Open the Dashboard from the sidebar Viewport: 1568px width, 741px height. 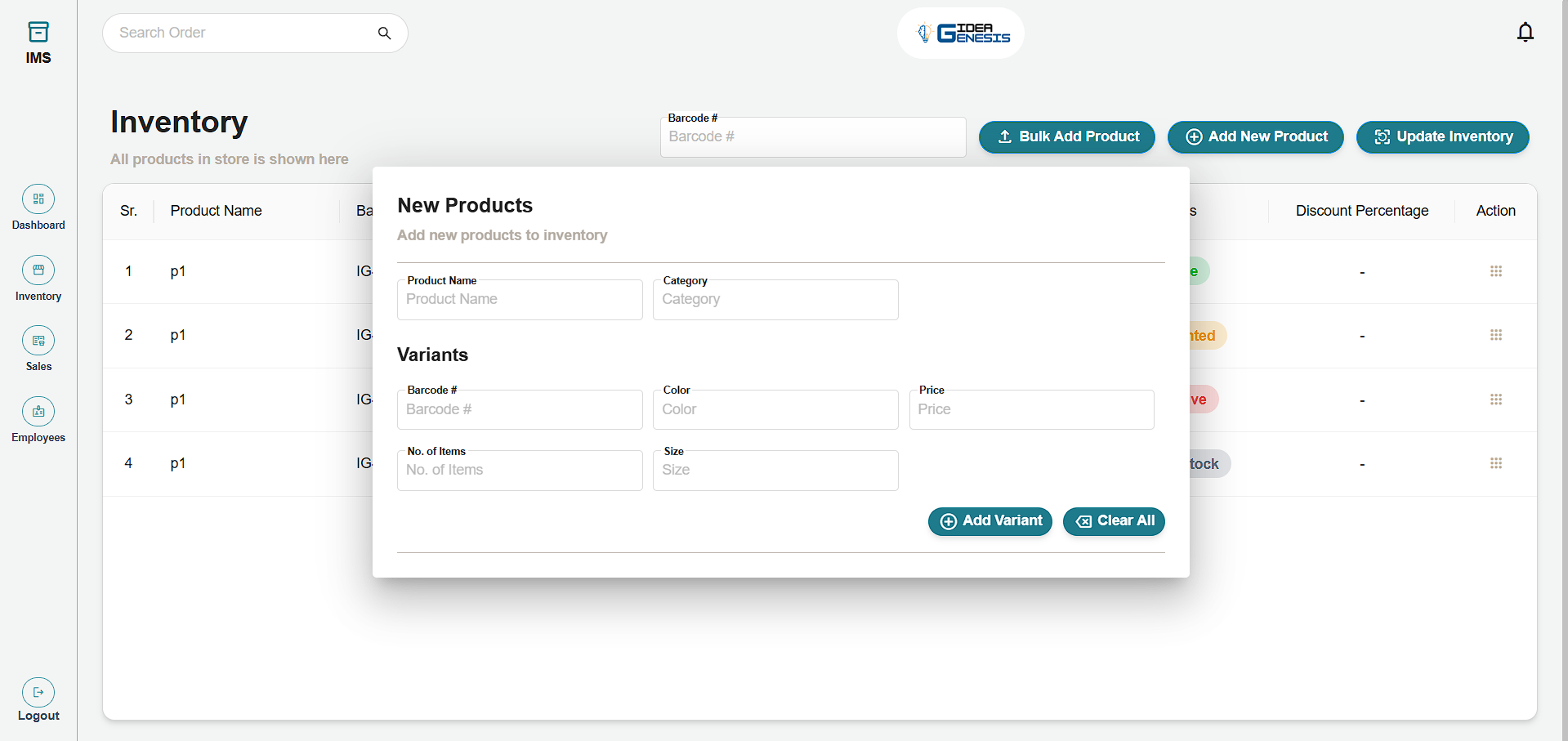(38, 199)
